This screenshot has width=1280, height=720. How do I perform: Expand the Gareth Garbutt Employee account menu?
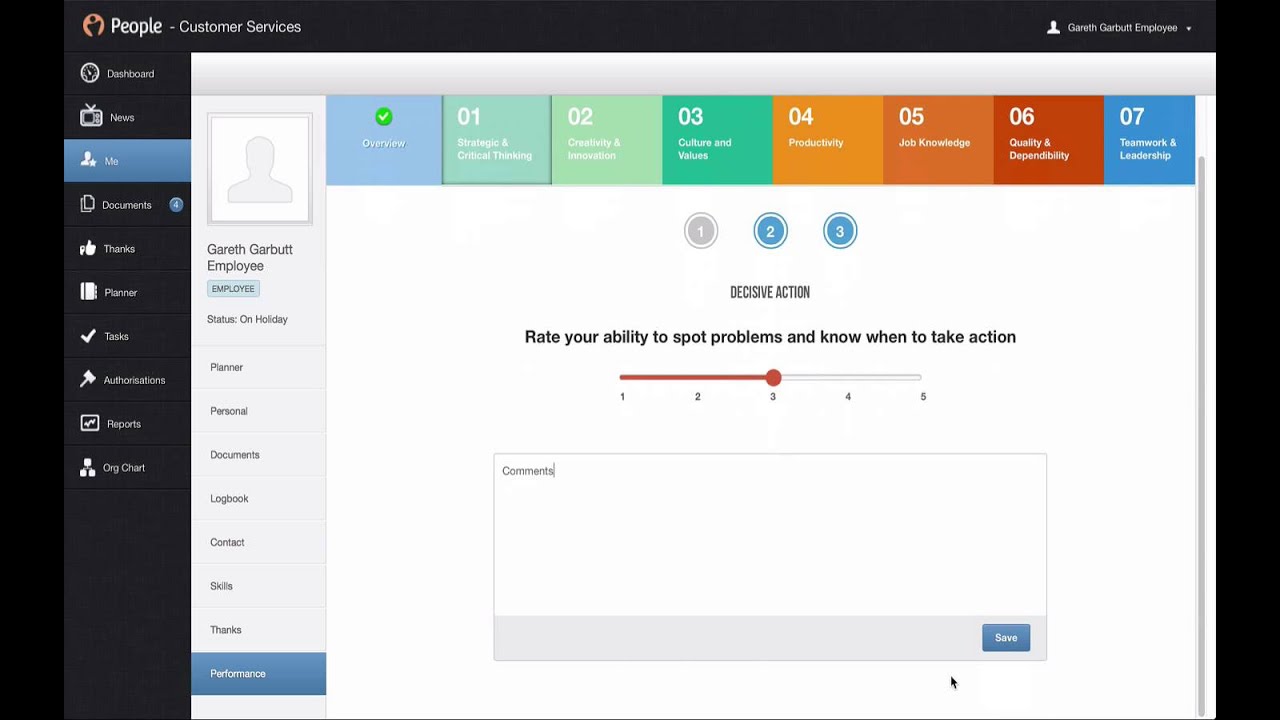point(1118,27)
